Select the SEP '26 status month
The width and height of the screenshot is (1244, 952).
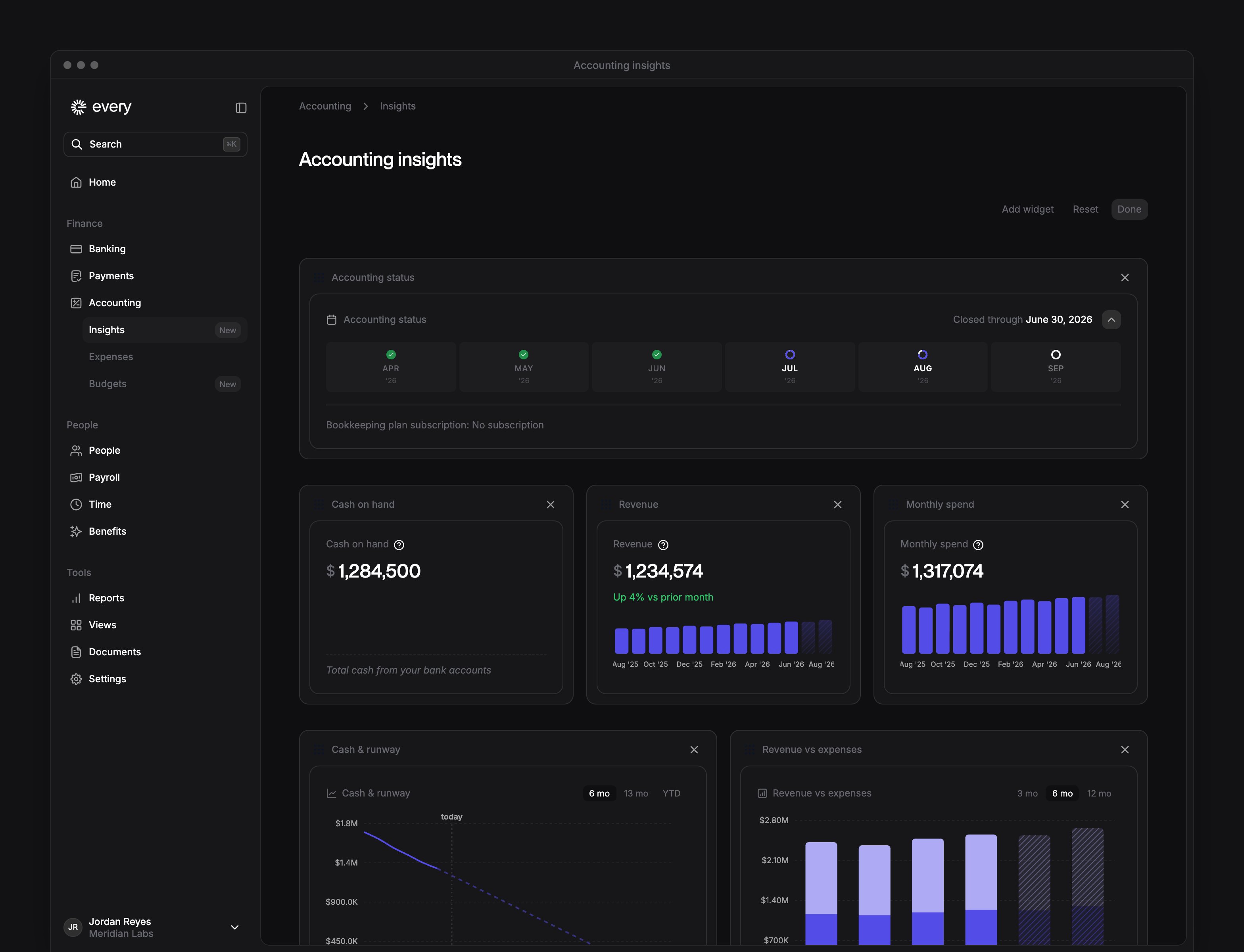pyautogui.click(x=1056, y=367)
